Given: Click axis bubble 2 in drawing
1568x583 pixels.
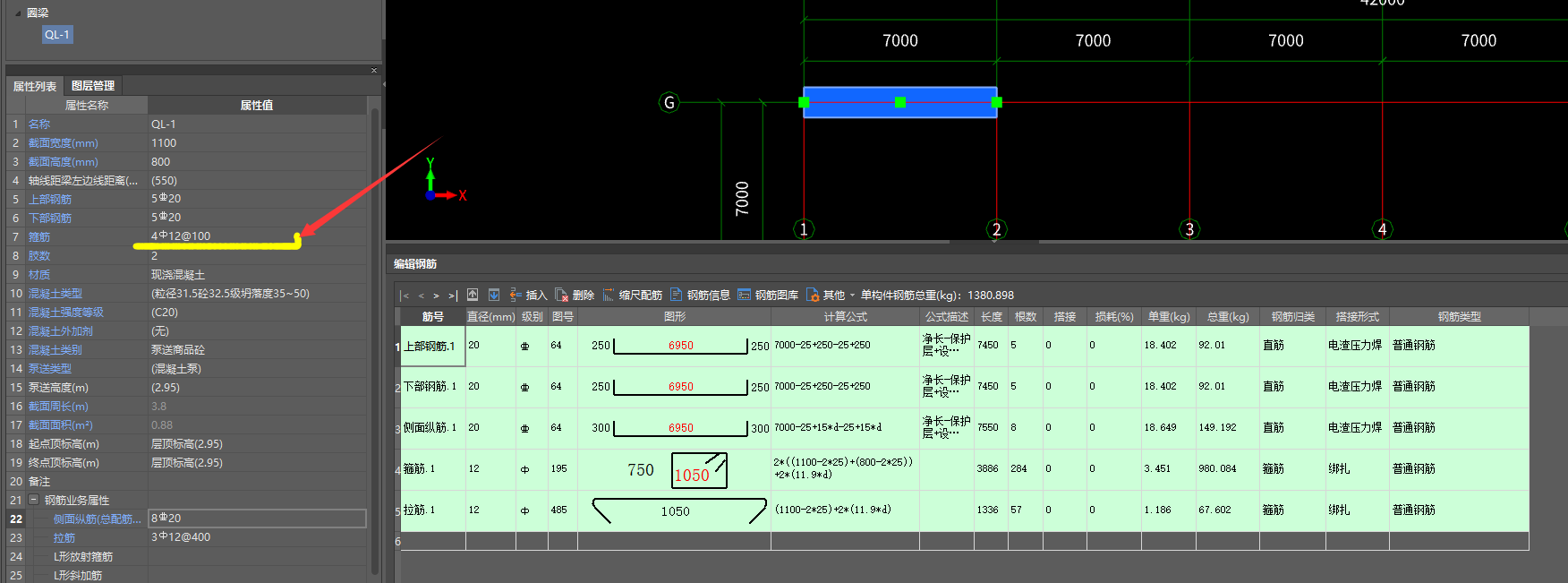Looking at the screenshot, I should pyautogui.click(x=997, y=229).
